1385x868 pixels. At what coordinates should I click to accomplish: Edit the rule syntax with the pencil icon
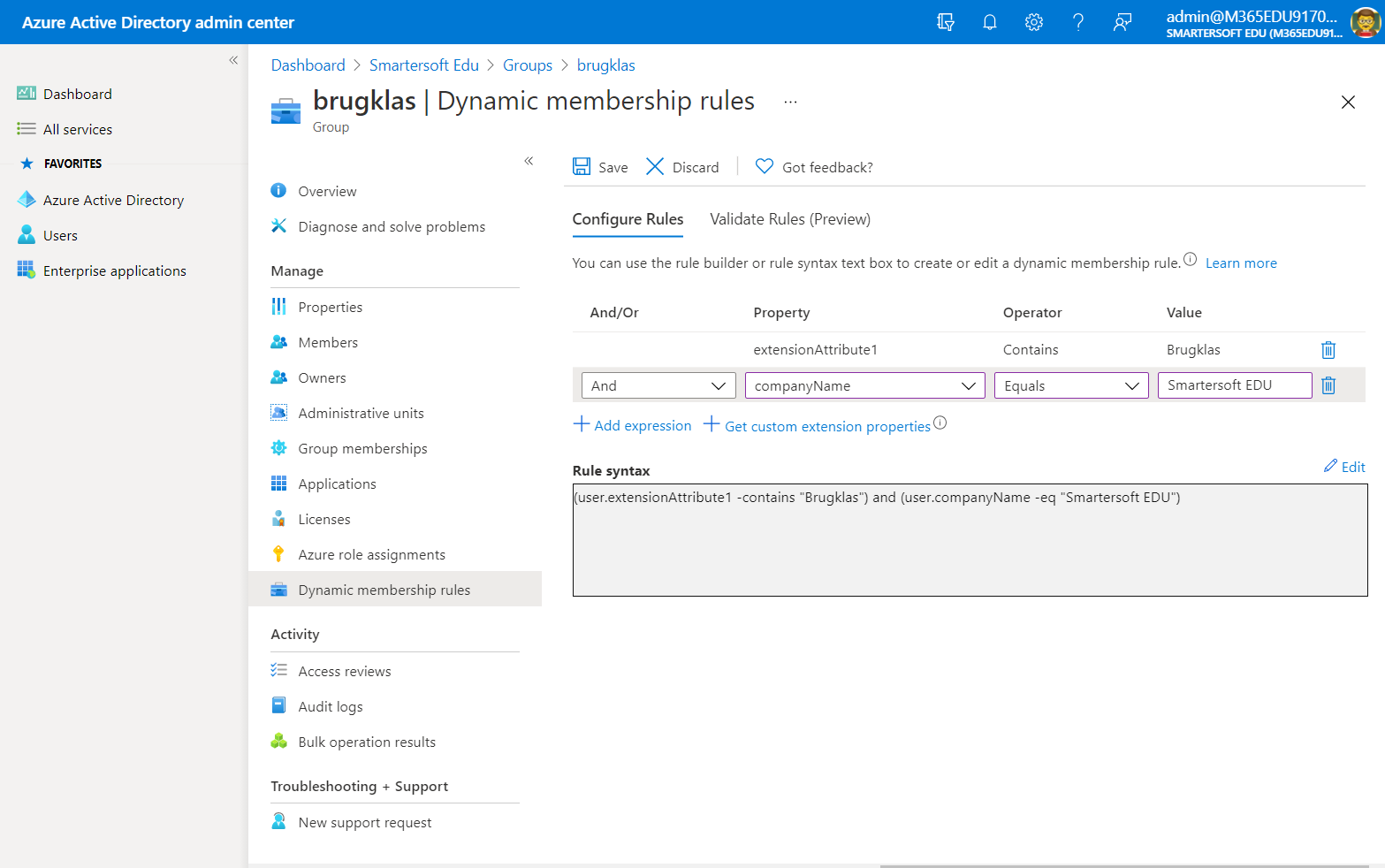[1344, 467]
